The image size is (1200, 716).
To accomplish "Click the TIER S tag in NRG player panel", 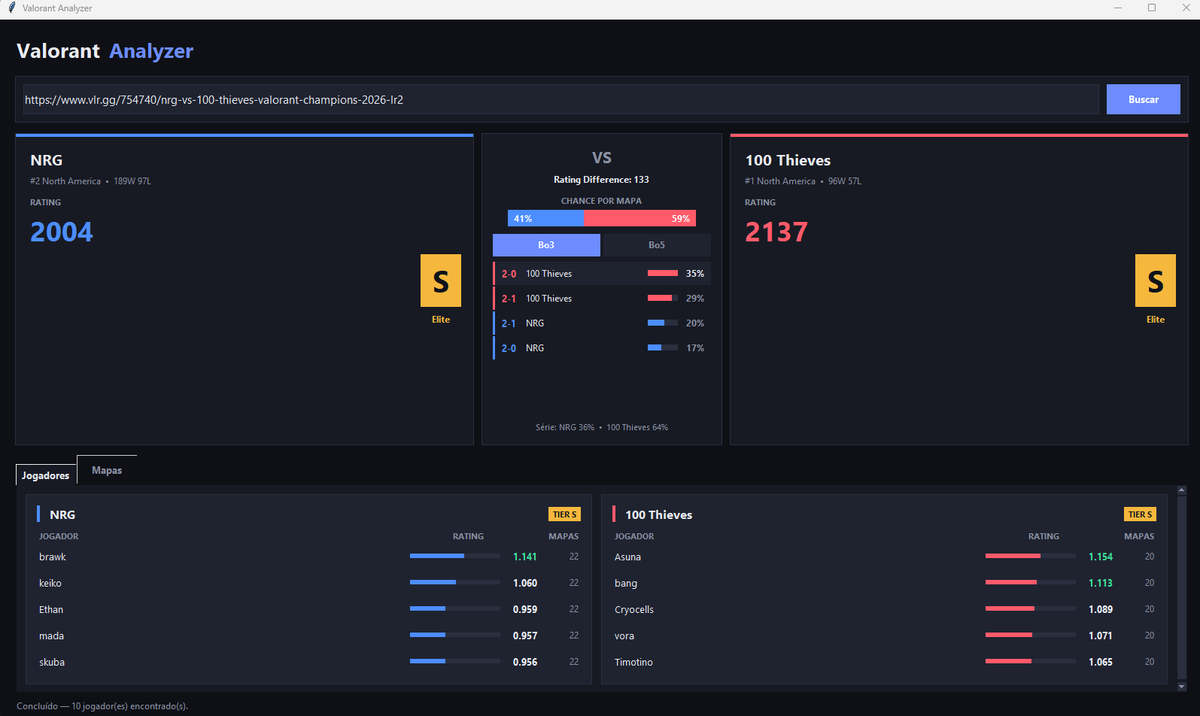I will (564, 514).
